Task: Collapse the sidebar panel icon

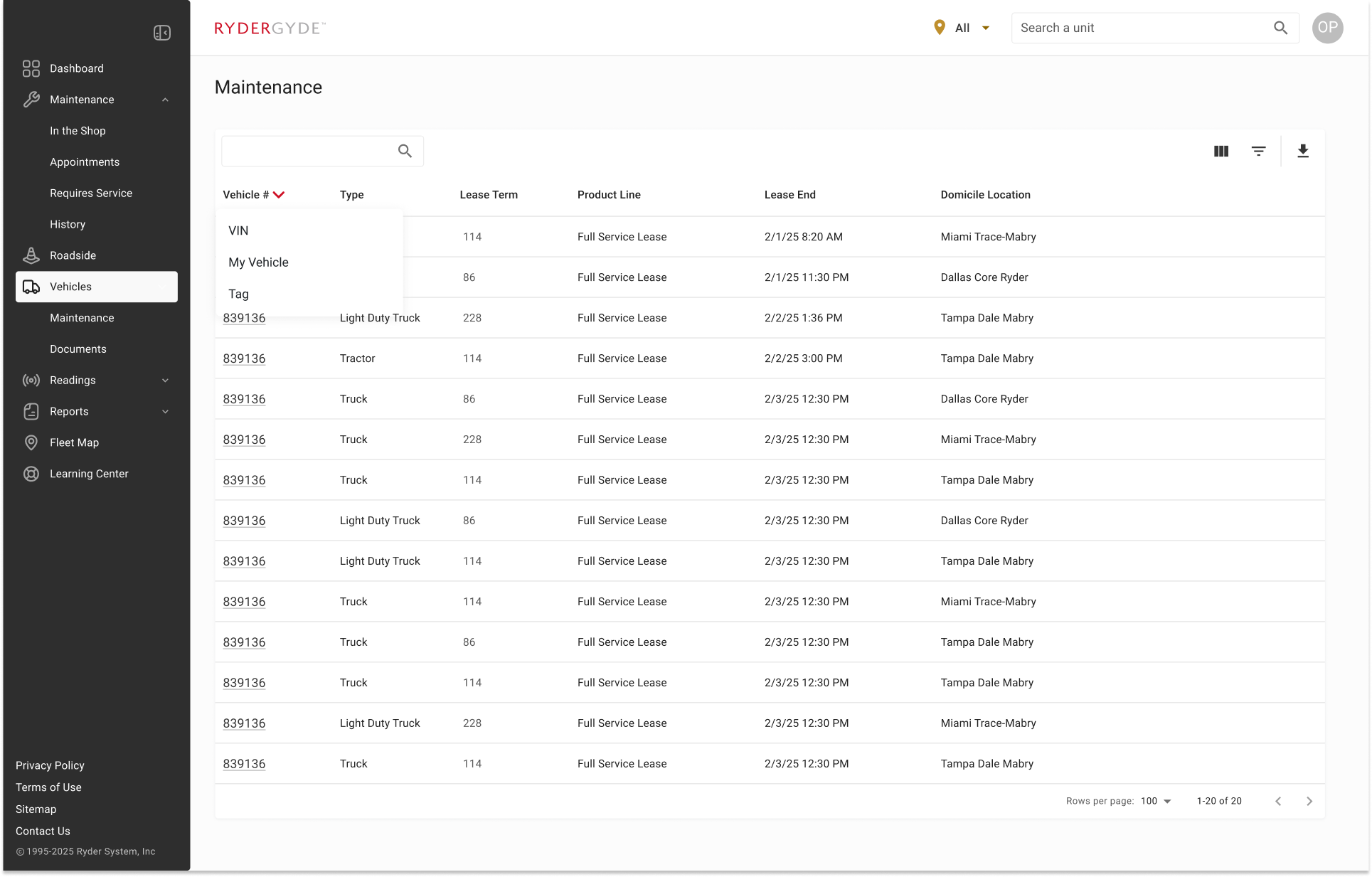Action: click(x=161, y=33)
